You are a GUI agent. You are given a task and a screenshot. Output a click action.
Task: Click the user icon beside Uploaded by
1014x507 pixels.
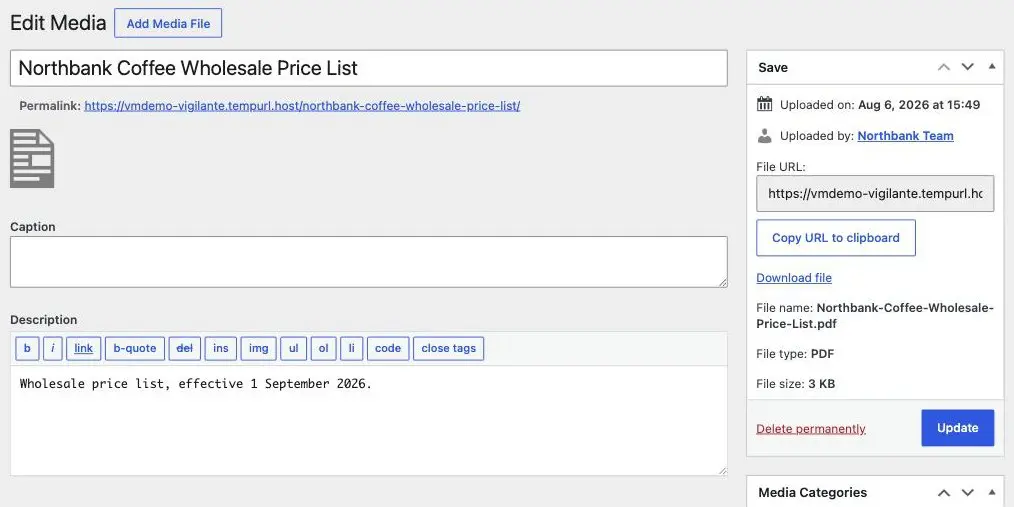coord(764,136)
